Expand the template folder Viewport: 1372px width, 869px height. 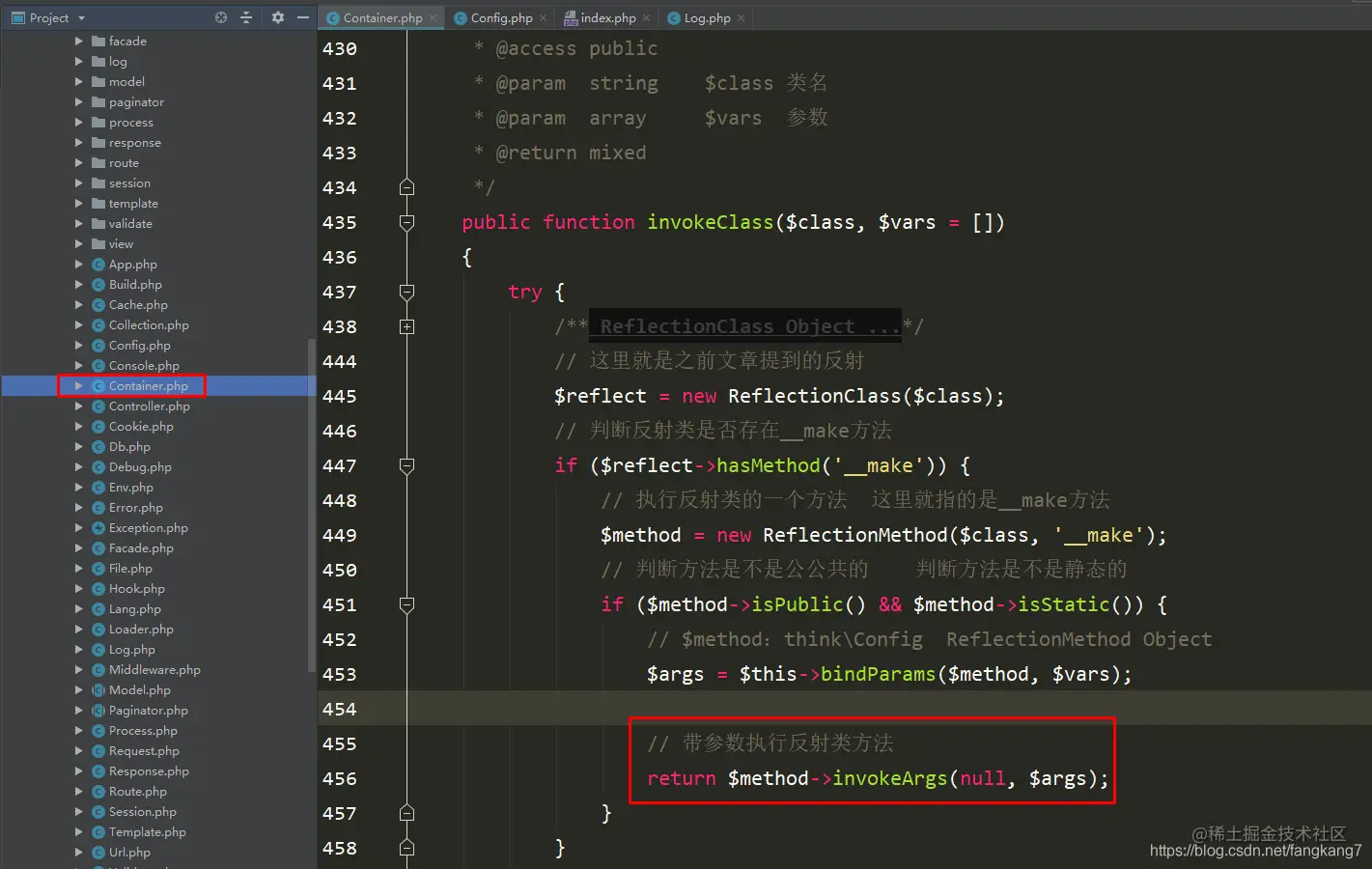click(x=79, y=203)
